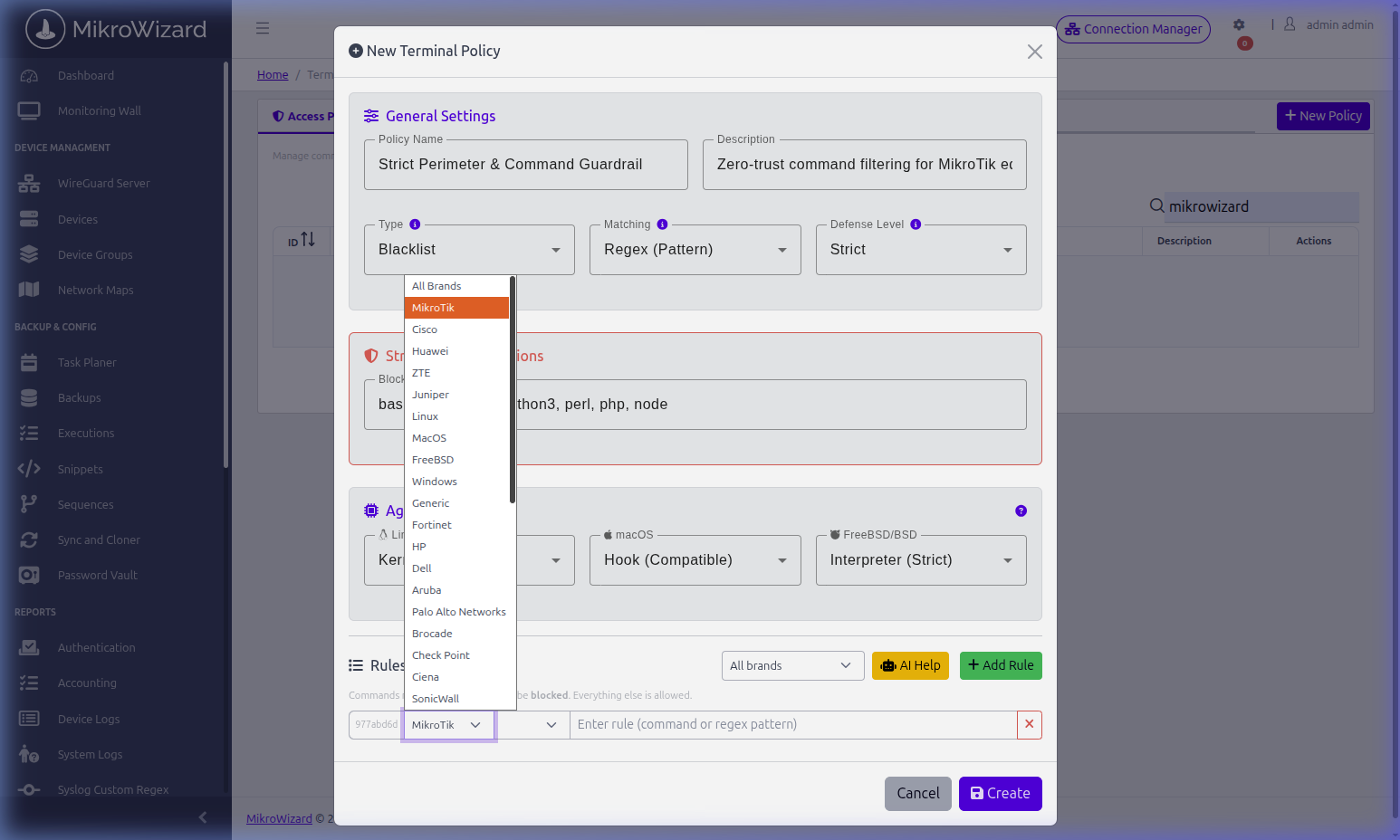The width and height of the screenshot is (1400, 840).
Task: Click the Add Rule button
Action: click(1001, 665)
